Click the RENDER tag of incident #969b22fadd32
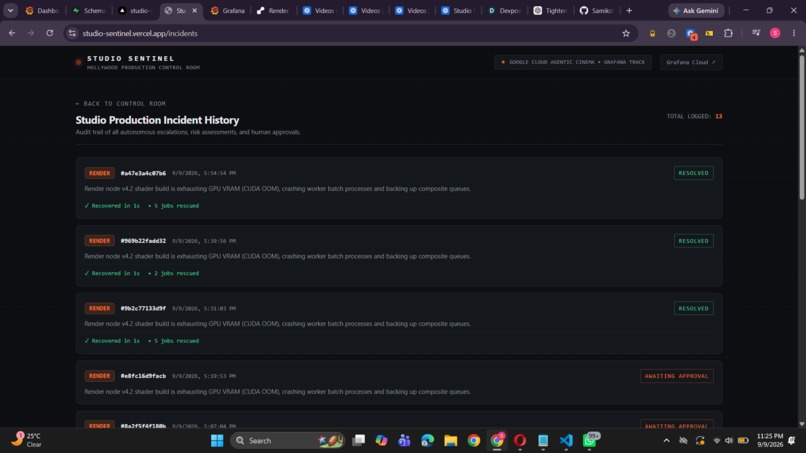This screenshot has height=453, width=806. [x=99, y=241]
